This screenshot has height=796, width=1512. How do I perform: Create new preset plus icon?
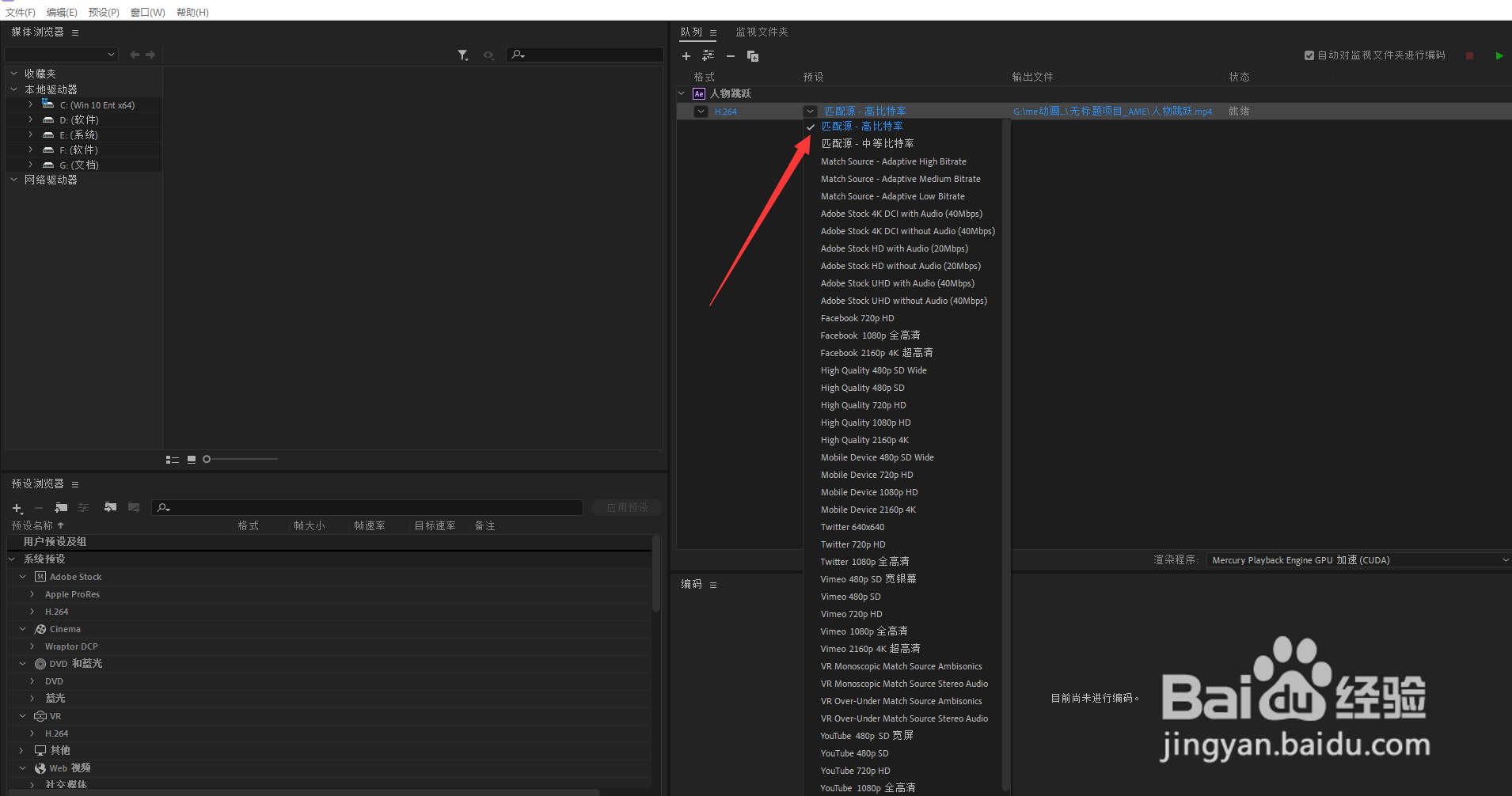pos(17,508)
